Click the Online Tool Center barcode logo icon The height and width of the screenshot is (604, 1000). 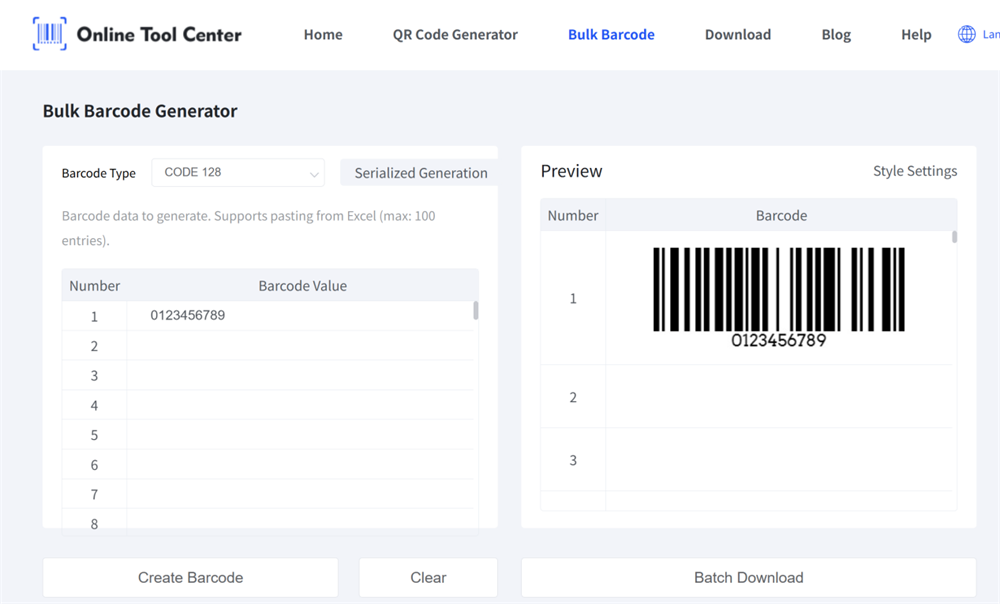click(50, 33)
